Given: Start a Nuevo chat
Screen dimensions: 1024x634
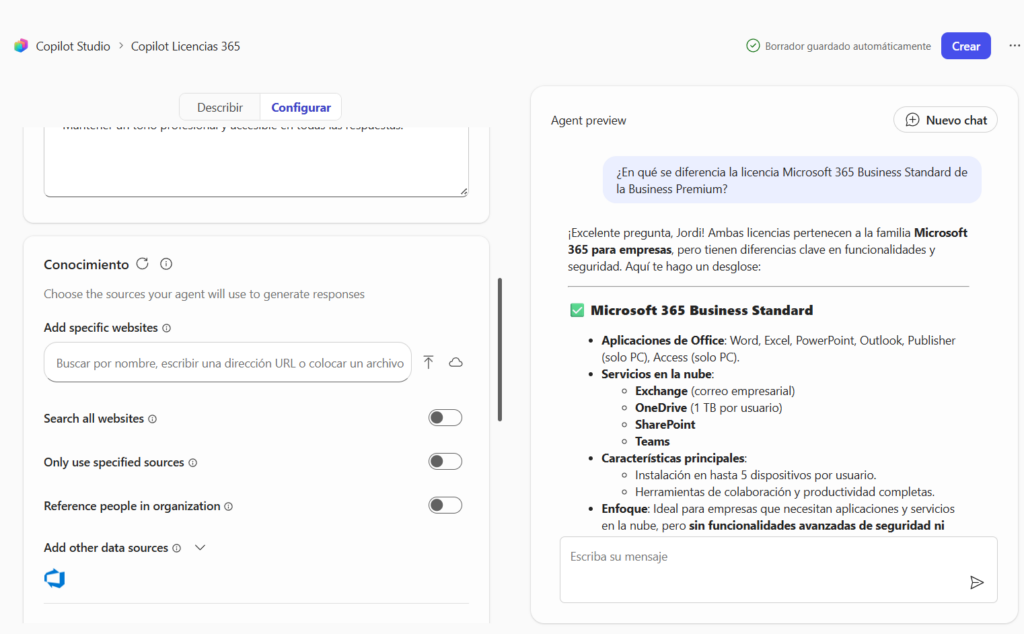Looking at the screenshot, I should (x=946, y=120).
